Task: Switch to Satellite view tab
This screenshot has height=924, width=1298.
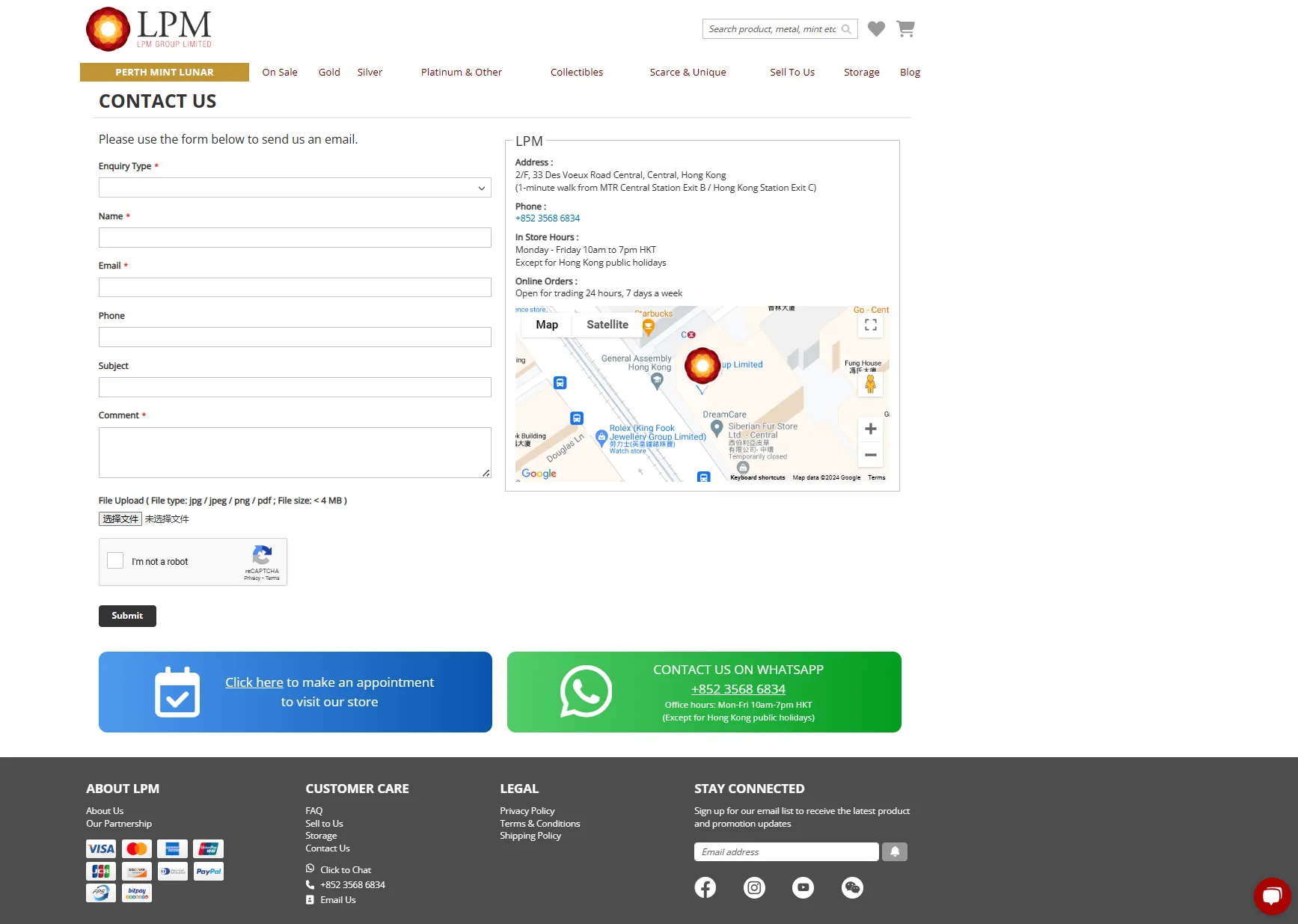Action: click(607, 325)
